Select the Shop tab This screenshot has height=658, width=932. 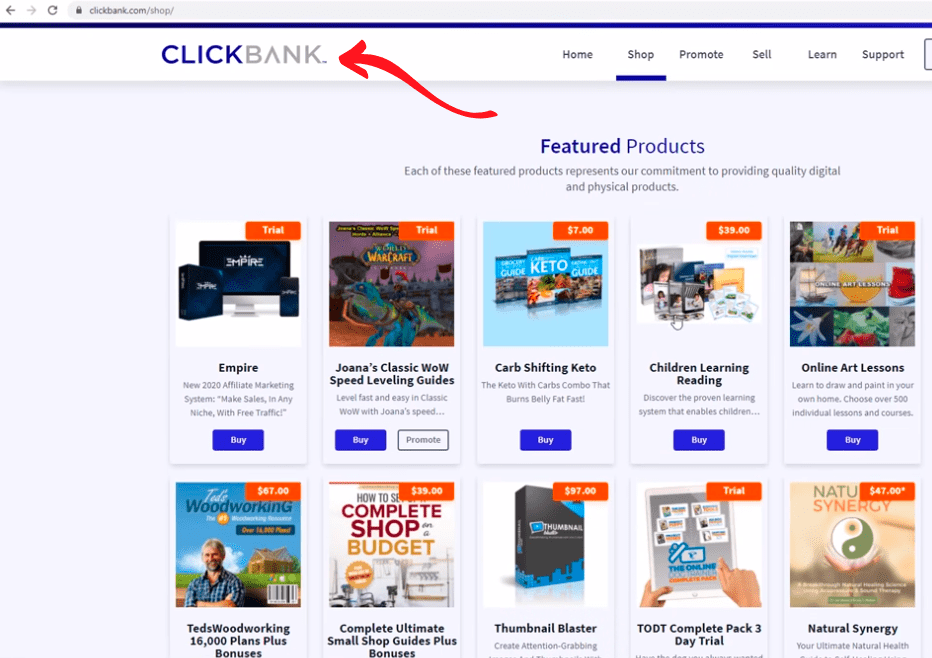point(640,54)
